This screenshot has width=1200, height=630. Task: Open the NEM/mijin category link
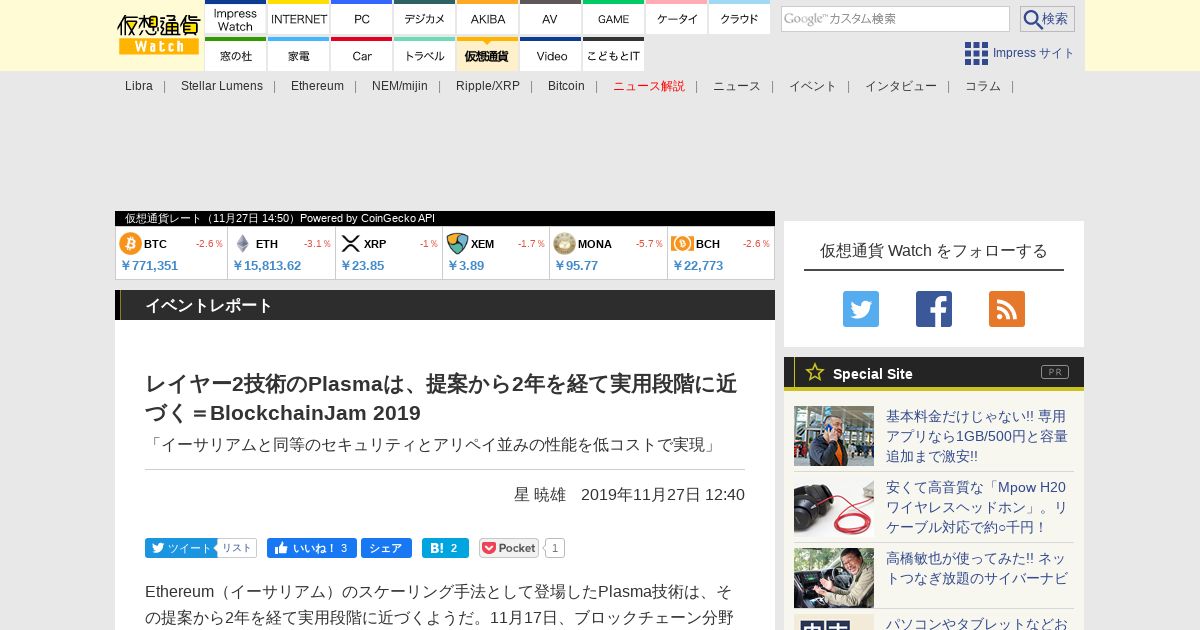click(400, 86)
